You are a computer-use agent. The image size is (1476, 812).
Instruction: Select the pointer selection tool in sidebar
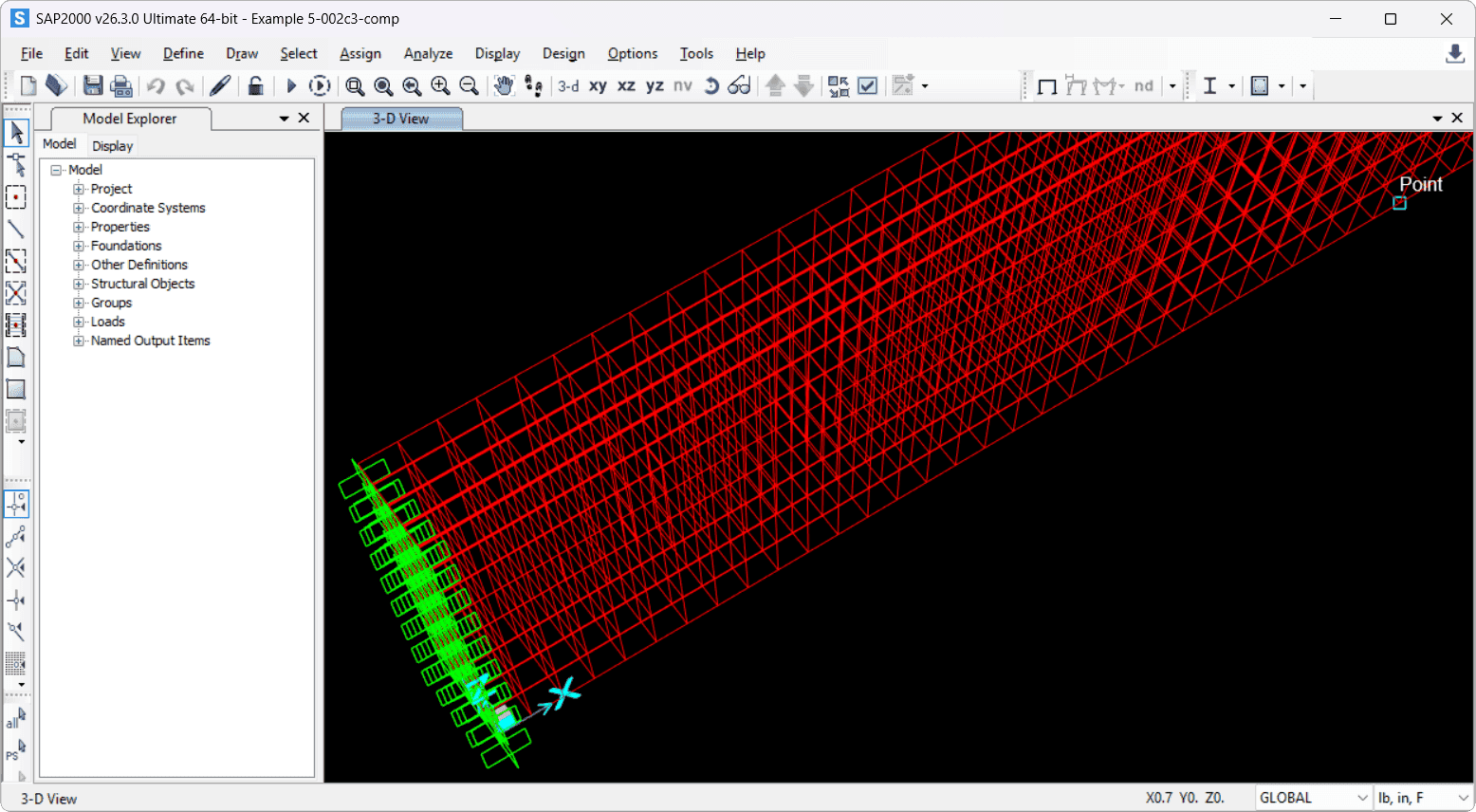(x=16, y=134)
